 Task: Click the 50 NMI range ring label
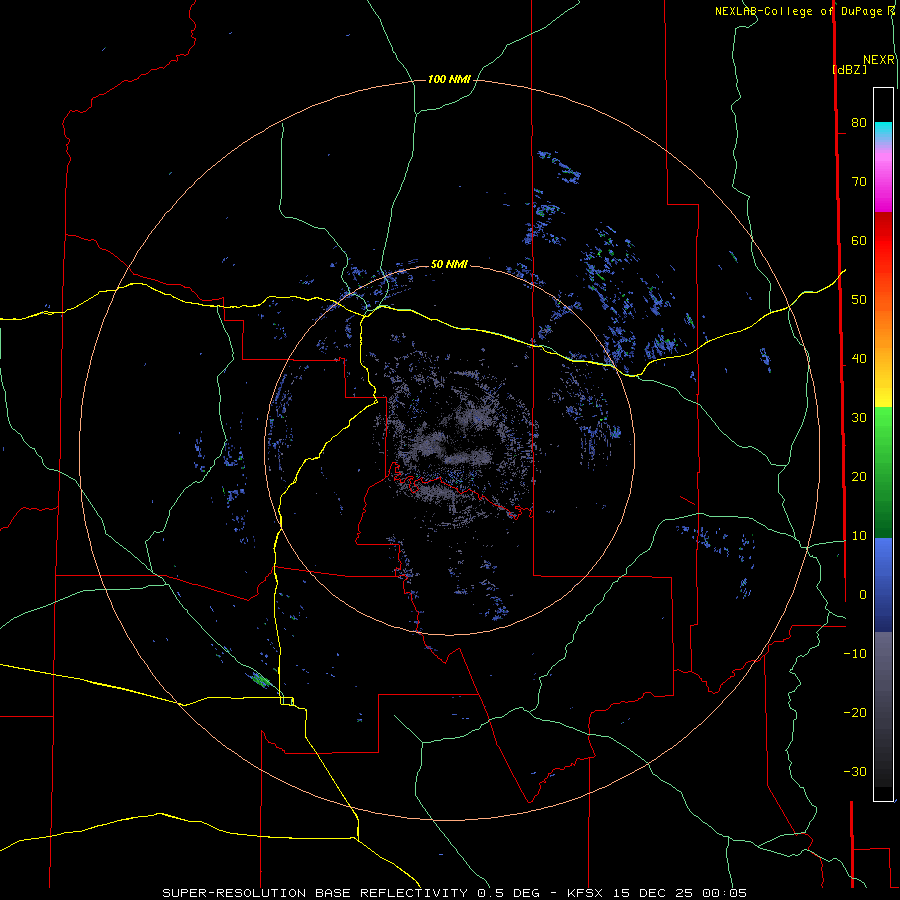(449, 264)
